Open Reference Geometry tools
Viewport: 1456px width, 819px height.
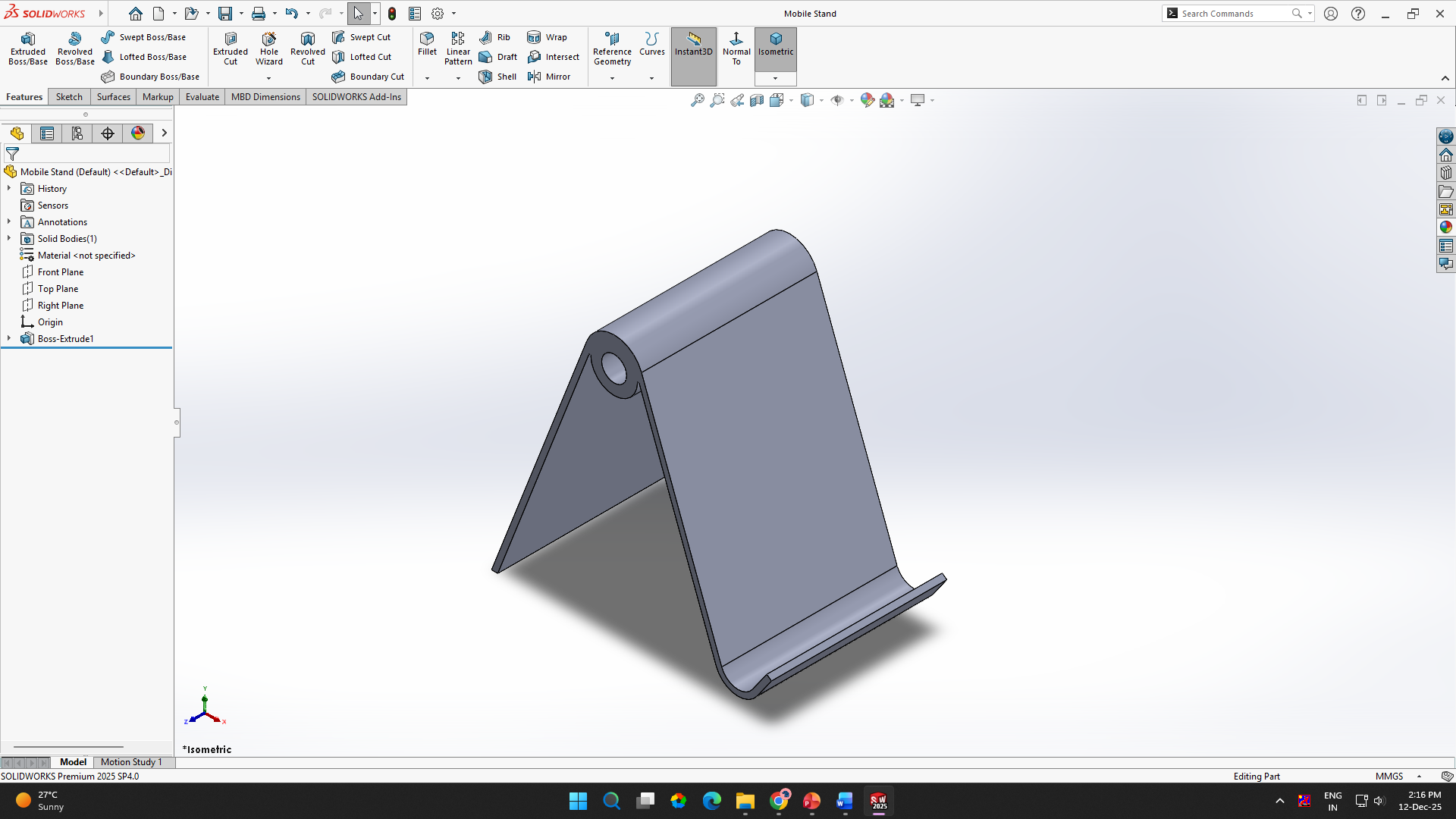coord(612,49)
